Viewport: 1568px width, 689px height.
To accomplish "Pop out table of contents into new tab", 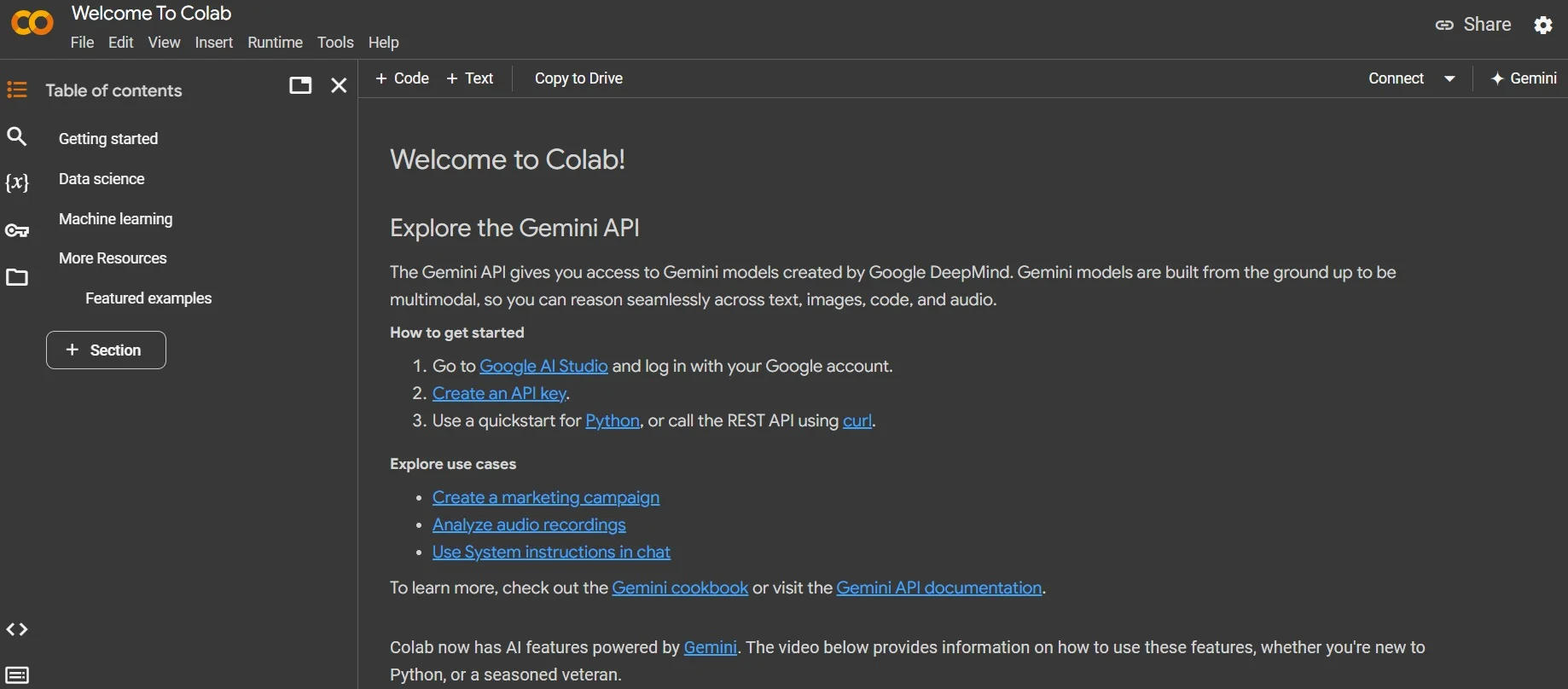I will [x=300, y=85].
